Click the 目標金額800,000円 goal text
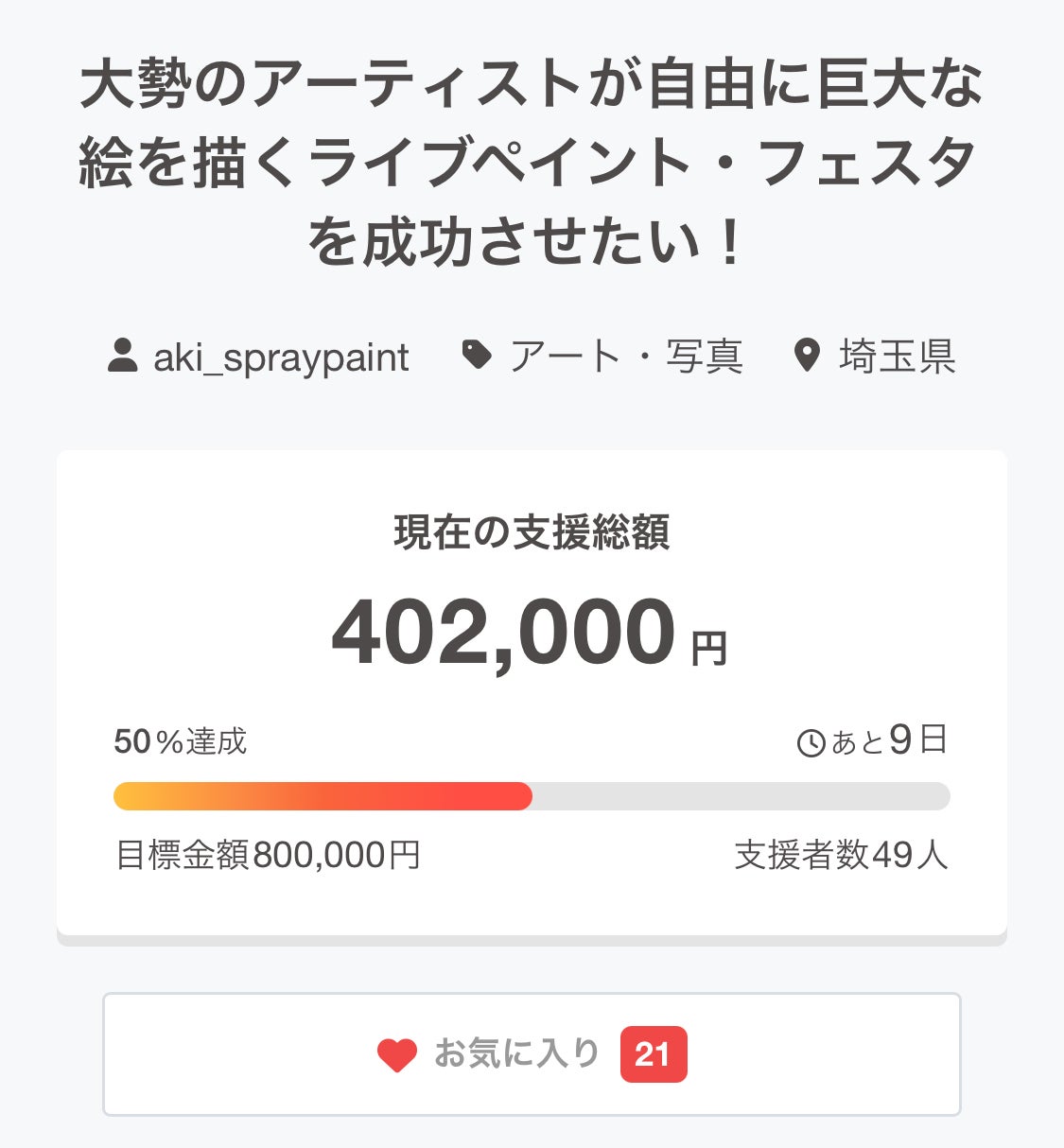The height and width of the screenshot is (1148, 1064). 268,855
